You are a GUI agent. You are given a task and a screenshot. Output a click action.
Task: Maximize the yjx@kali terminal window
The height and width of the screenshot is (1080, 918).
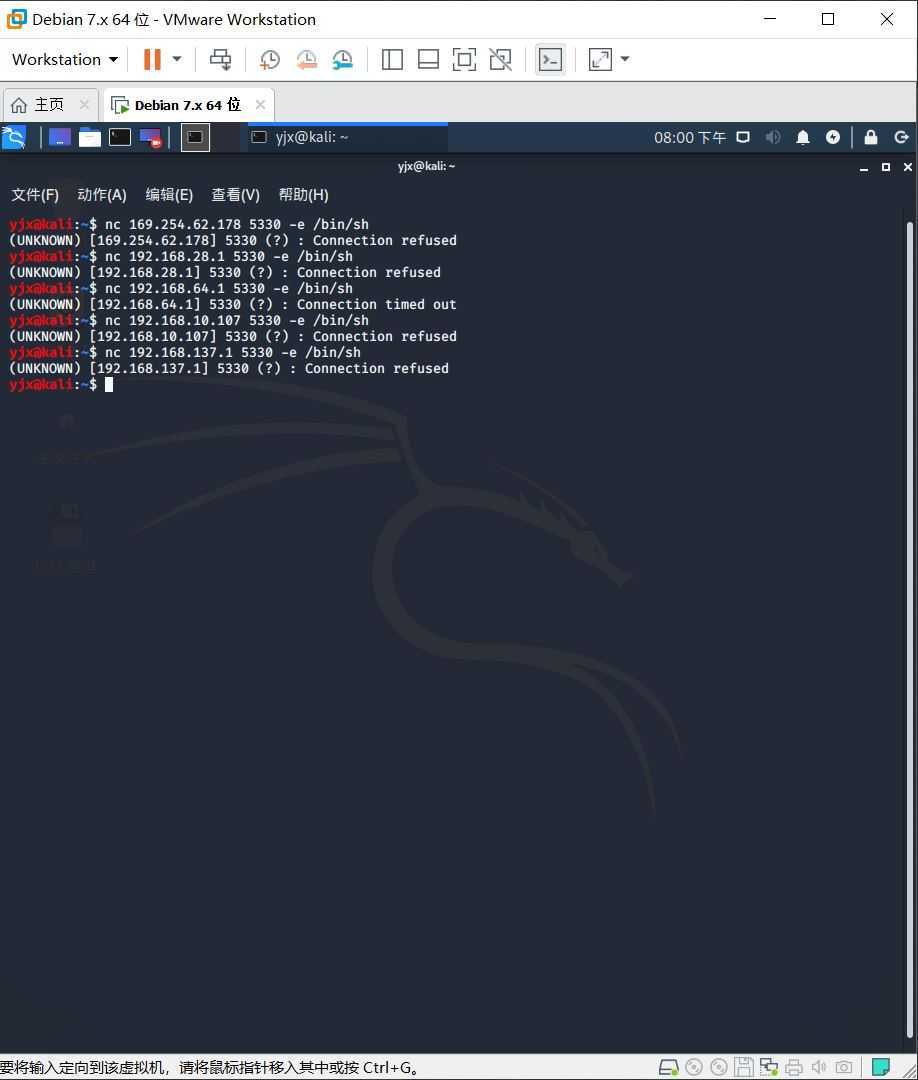tap(886, 167)
